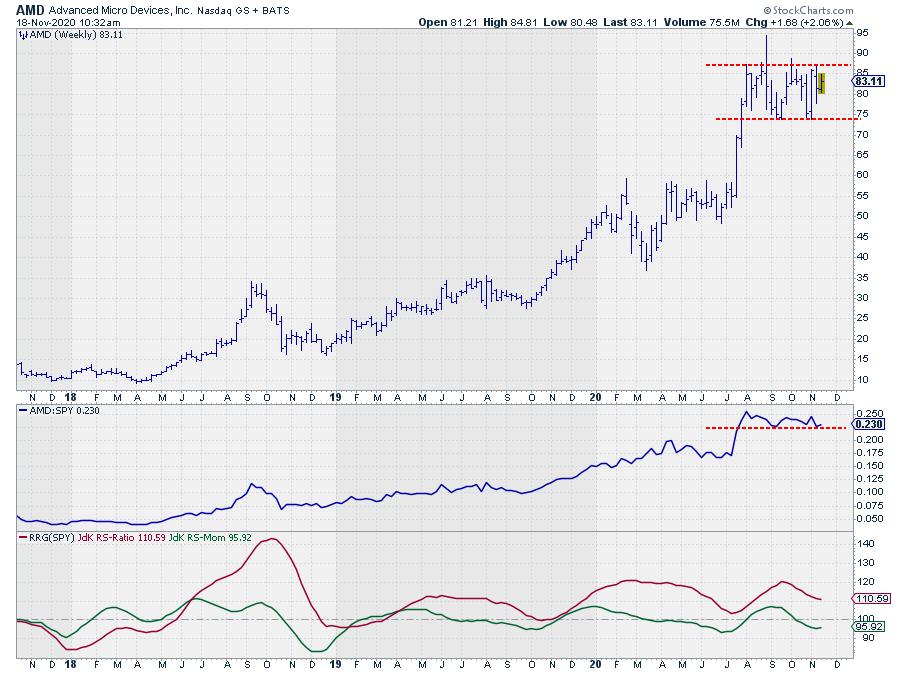Screen dimensions: 900x673
Task: Click the AMD (Weekly) legend marker
Action: click(23, 34)
